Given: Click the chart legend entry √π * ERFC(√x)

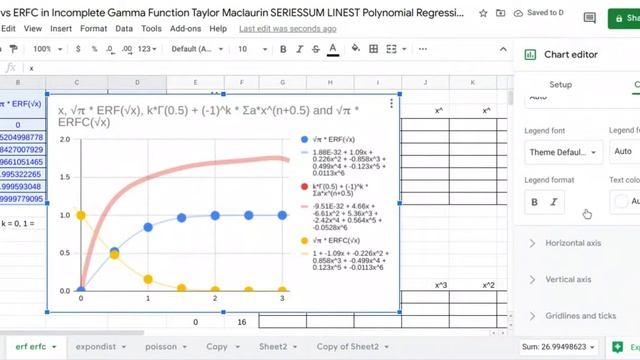Looking at the screenshot, I should tap(336, 240).
